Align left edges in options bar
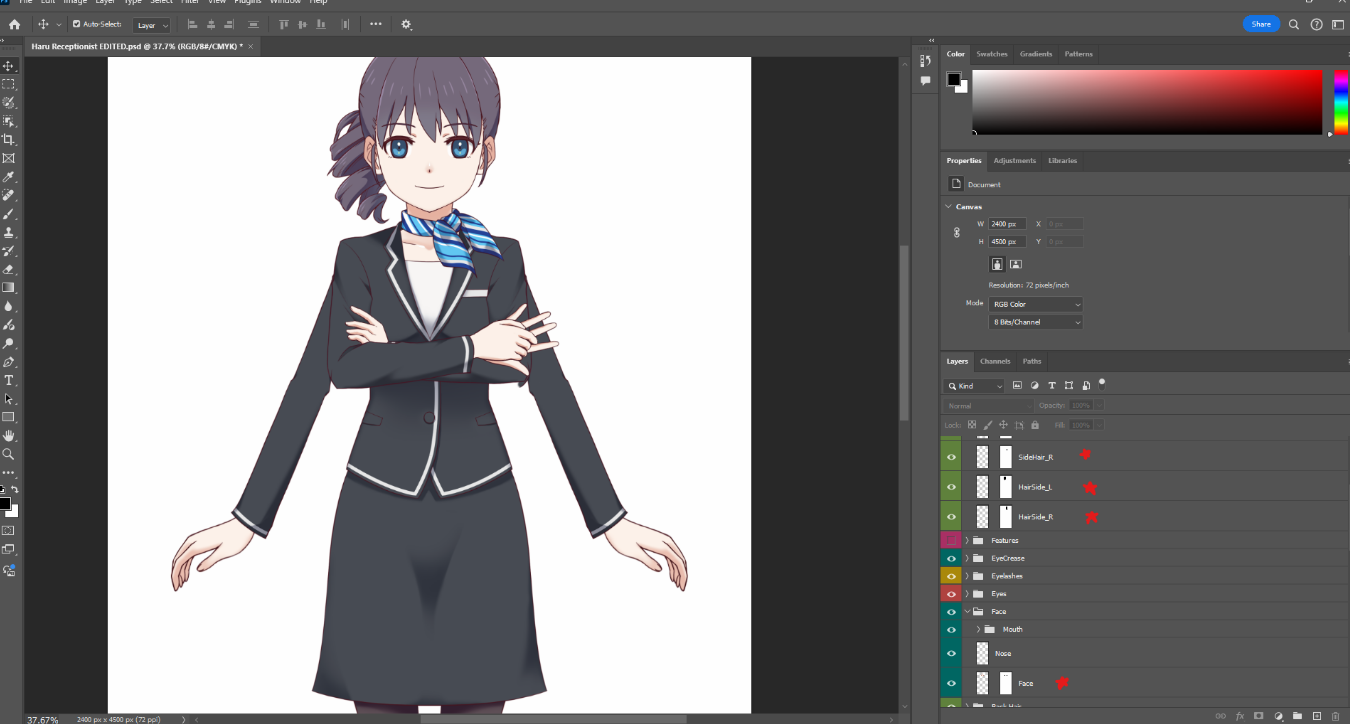This screenshot has height=724, width=1350. (192, 24)
